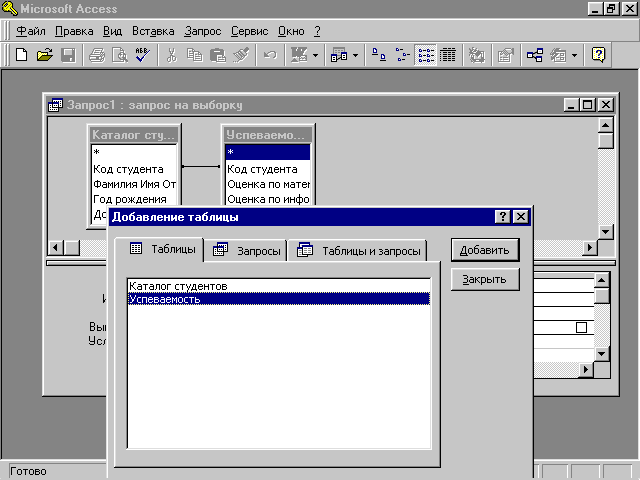This screenshot has height=480, width=640.
Task: Click the dialog's question mark help button
Action: pos(503,216)
